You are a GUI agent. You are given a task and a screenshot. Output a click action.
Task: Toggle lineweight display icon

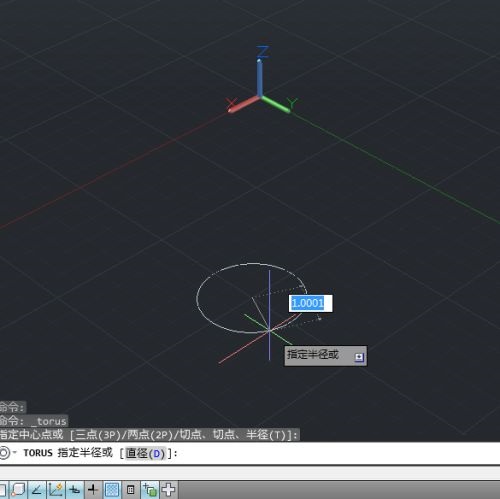coord(93,489)
